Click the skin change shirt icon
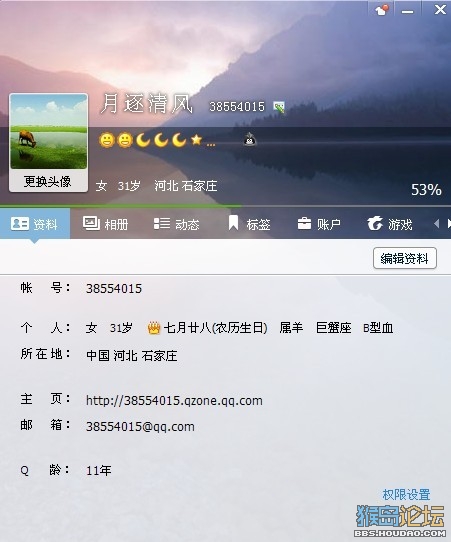Image resolution: width=451 pixels, height=542 pixels. (x=382, y=10)
